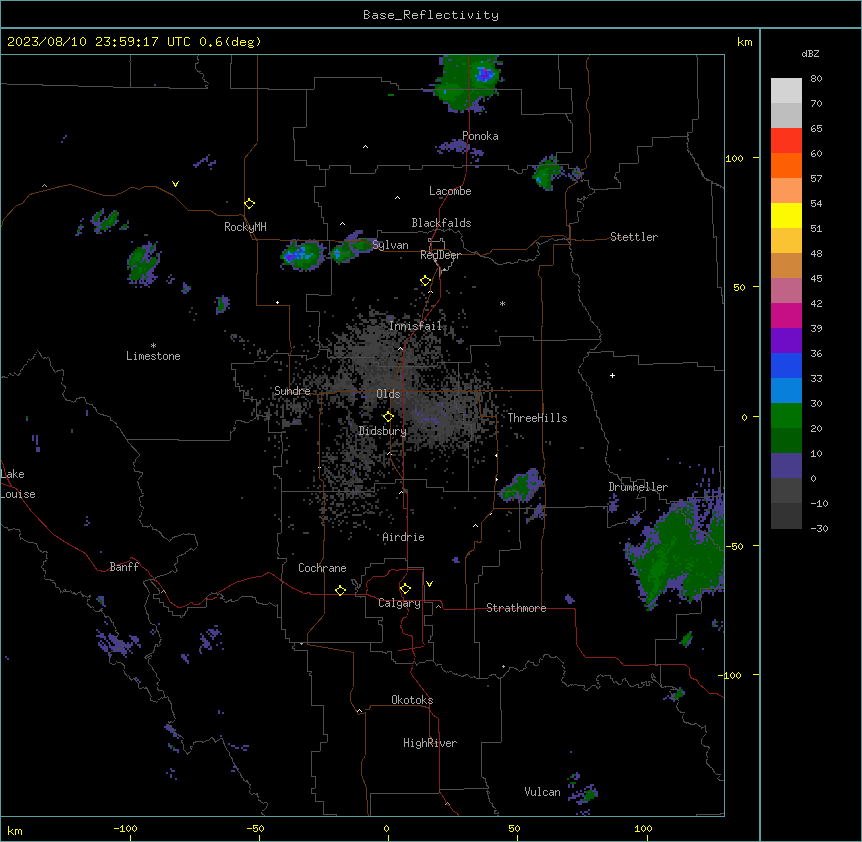Click the Airdrie city label
The image size is (862, 842).
(x=404, y=537)
